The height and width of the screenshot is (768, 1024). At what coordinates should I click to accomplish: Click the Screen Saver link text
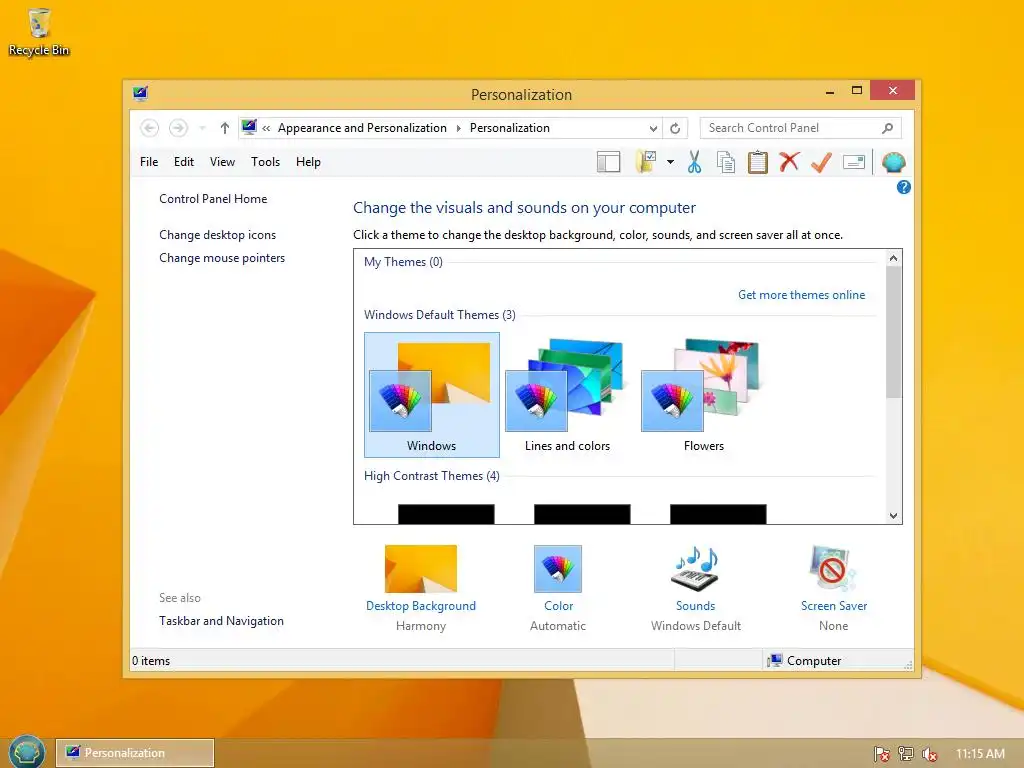pyautogui.click(x=834, y=606)
